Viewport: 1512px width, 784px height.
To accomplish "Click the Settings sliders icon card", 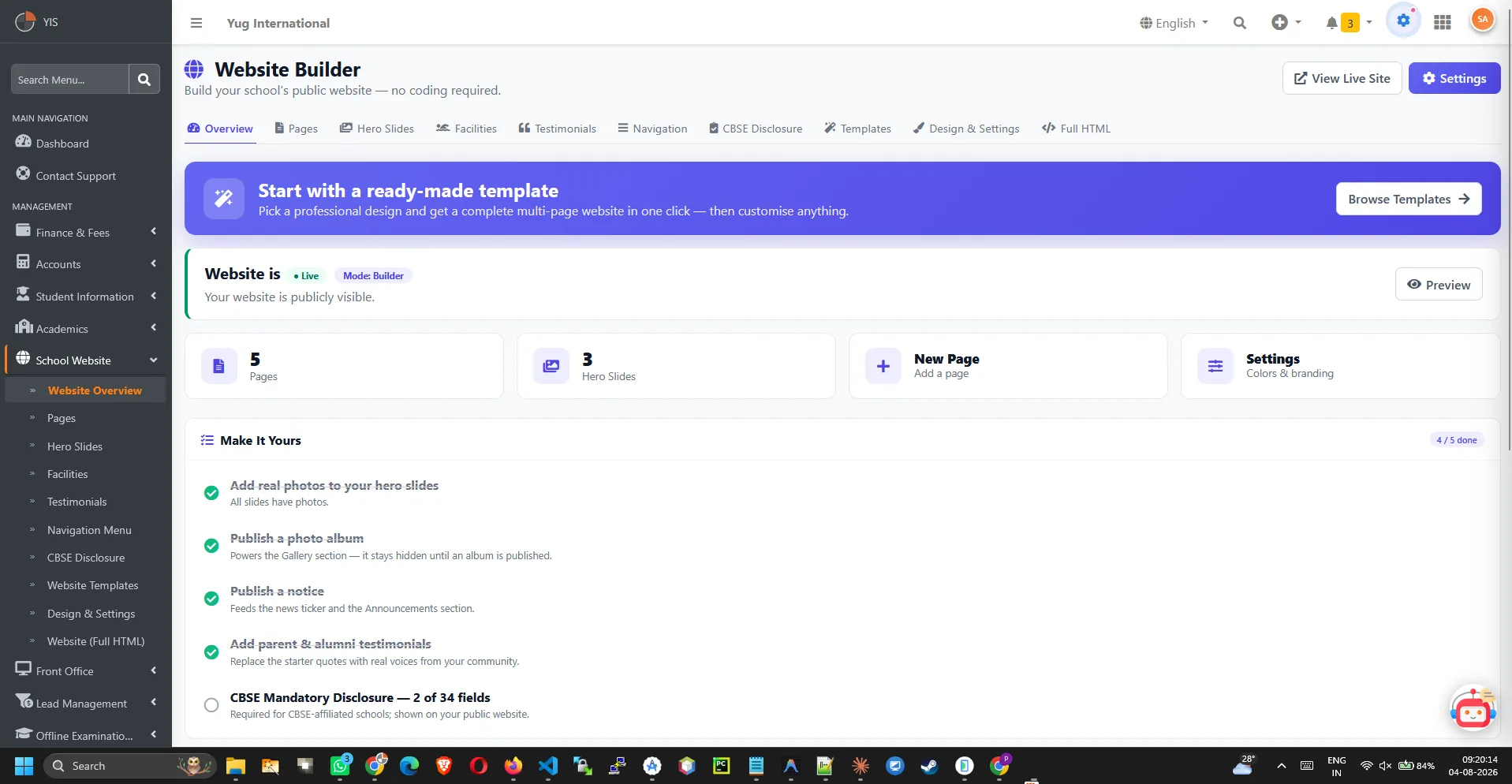I will [x=1215, y=366].
